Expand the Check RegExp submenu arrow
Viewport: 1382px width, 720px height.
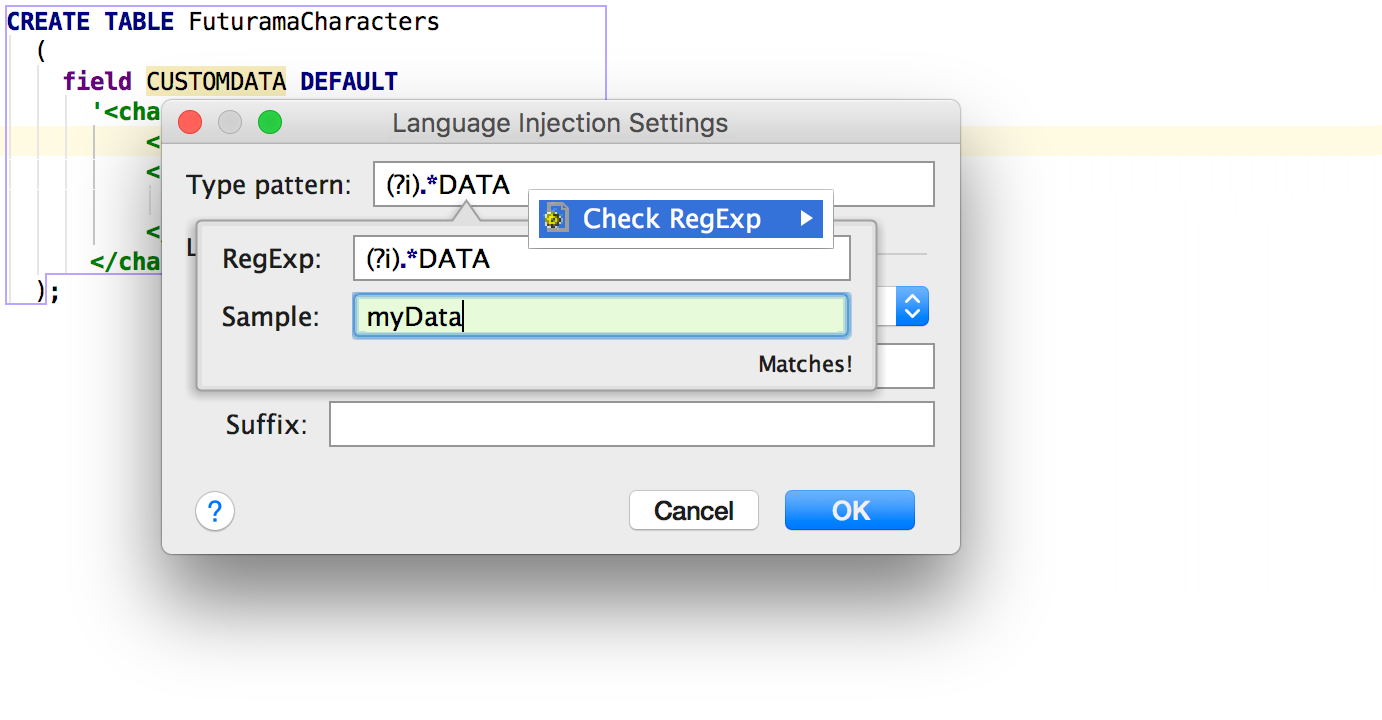807,218
